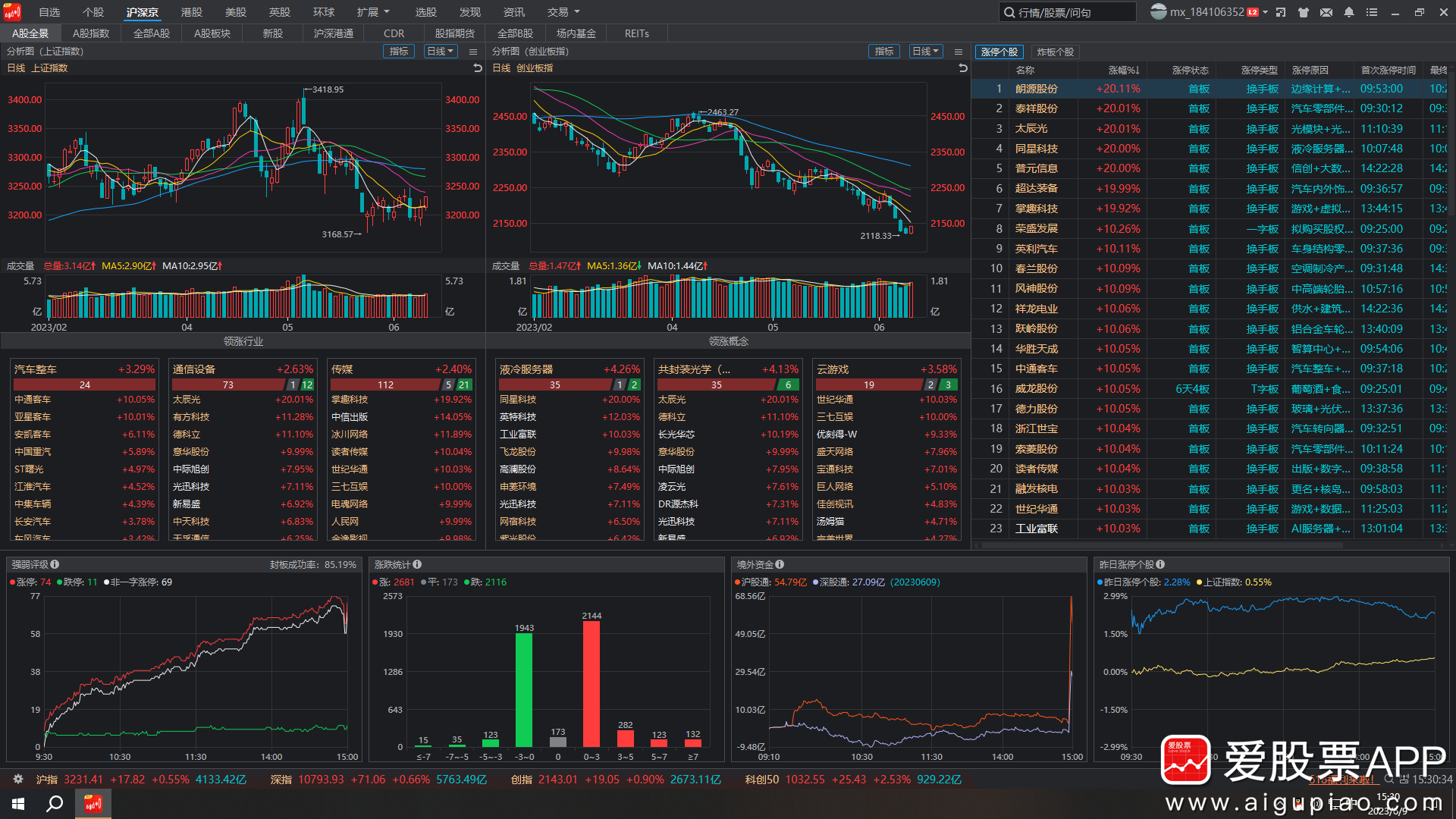Image resolution: width=1456 pixels, height=819 pixels.
Task: Open the 港股 menu item
Action: [x=192, y=12]
